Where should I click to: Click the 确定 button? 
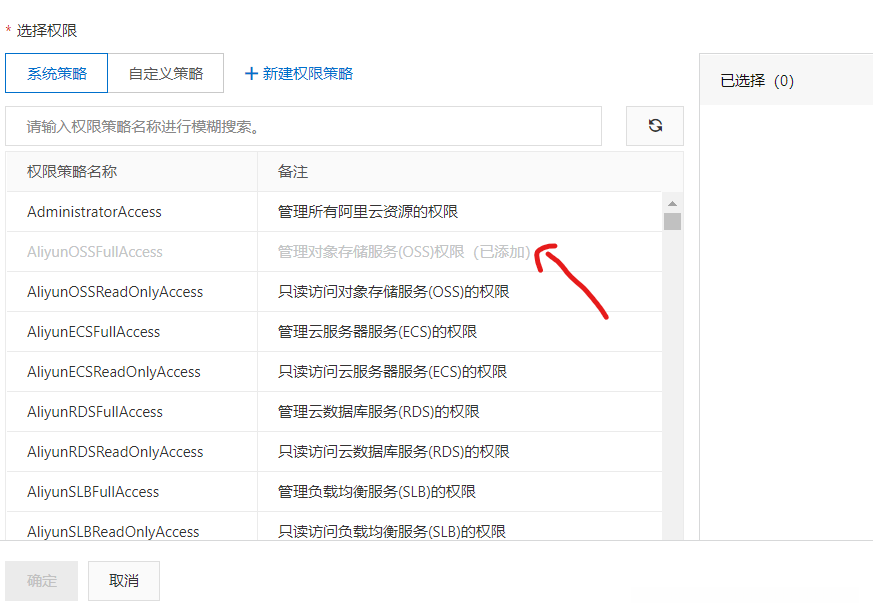[x=42, y=581]
